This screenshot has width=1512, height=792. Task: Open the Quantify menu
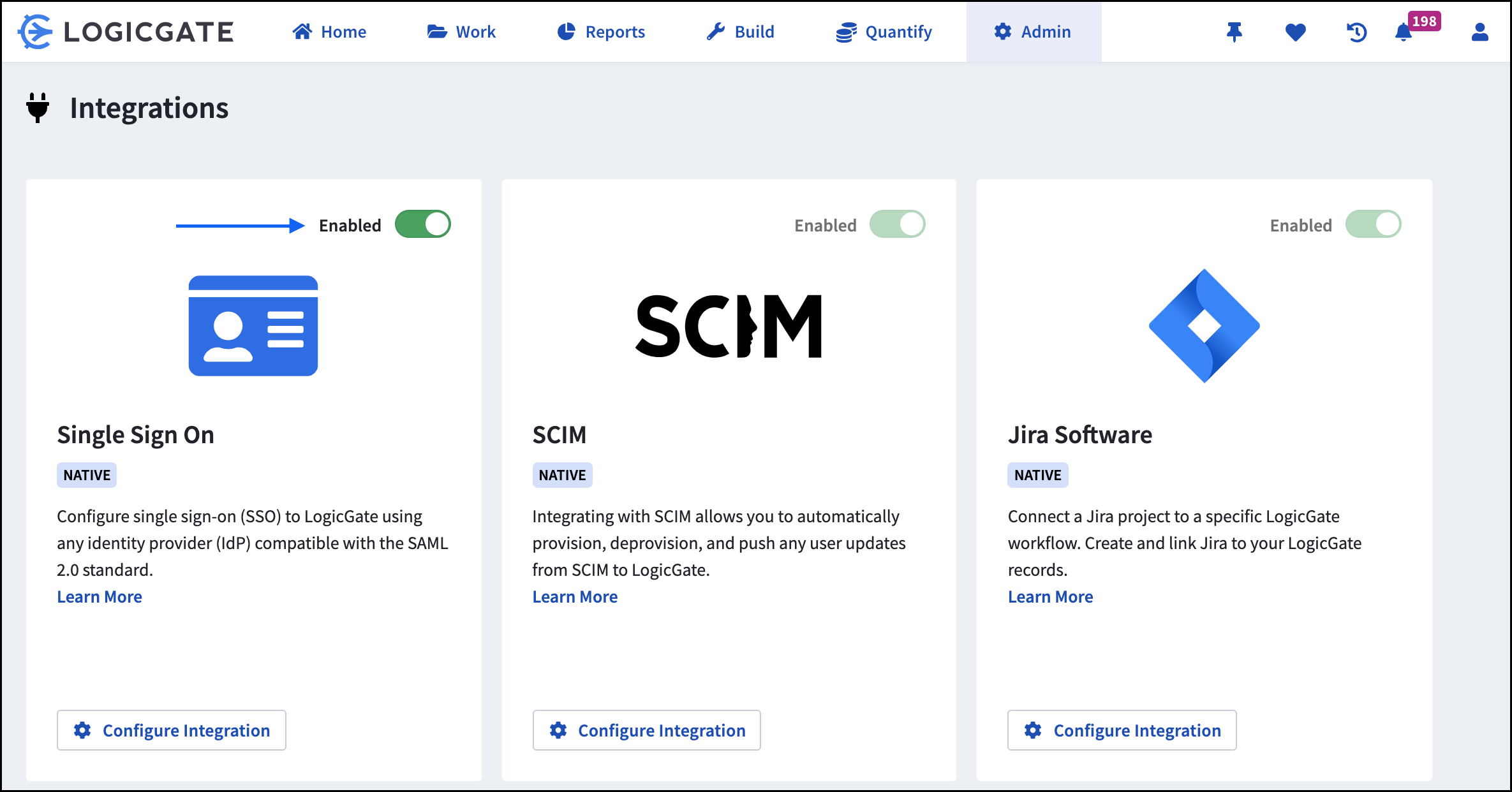884,32
